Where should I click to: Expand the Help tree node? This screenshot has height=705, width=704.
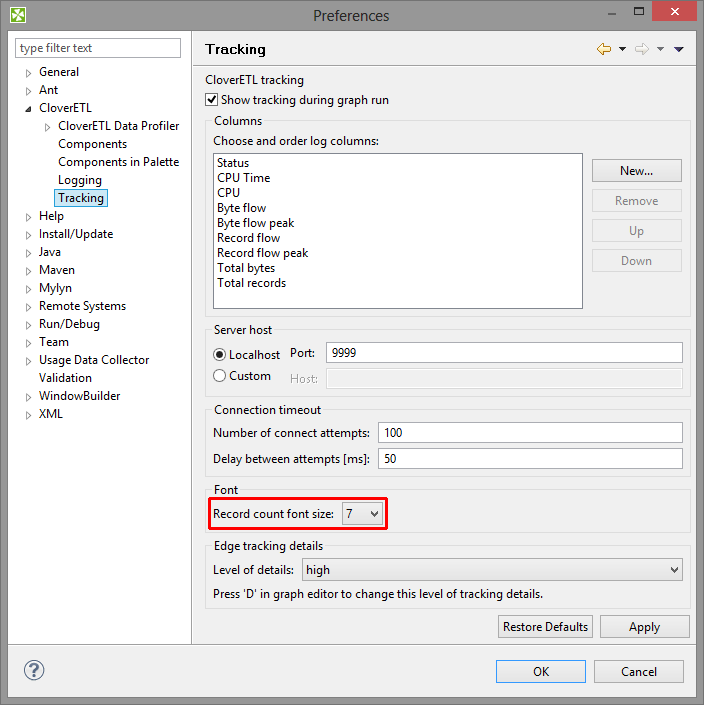click(x=28, y=217)
